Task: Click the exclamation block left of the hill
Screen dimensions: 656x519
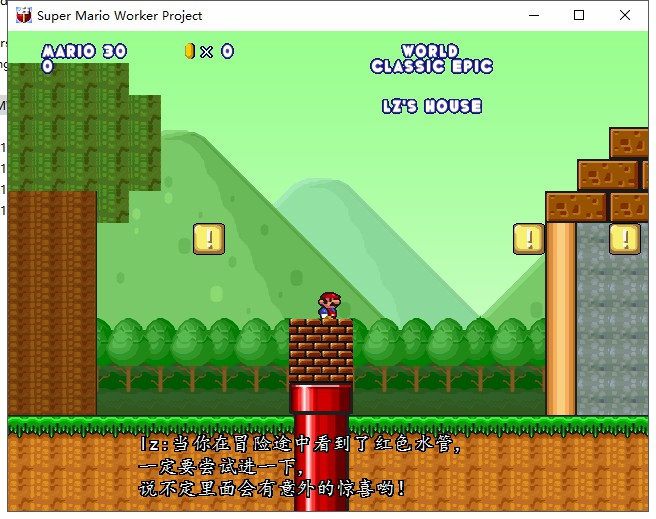Action: coord(209,239)
